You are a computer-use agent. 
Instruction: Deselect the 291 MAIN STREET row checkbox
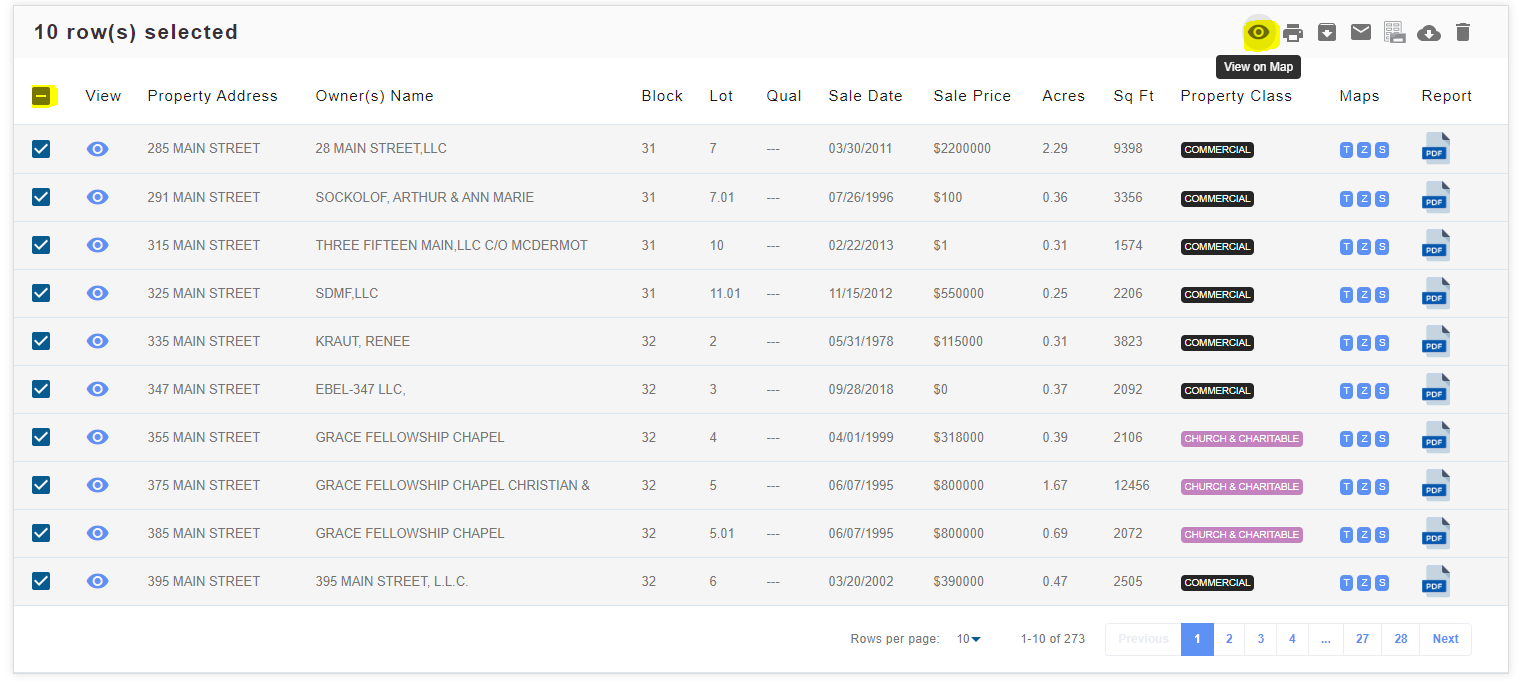tap(41, 197)
